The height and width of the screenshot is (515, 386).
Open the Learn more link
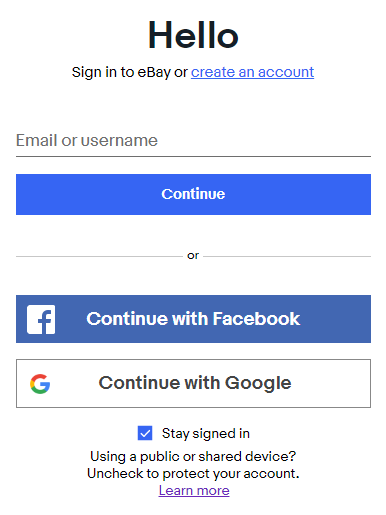pos(194,490)
